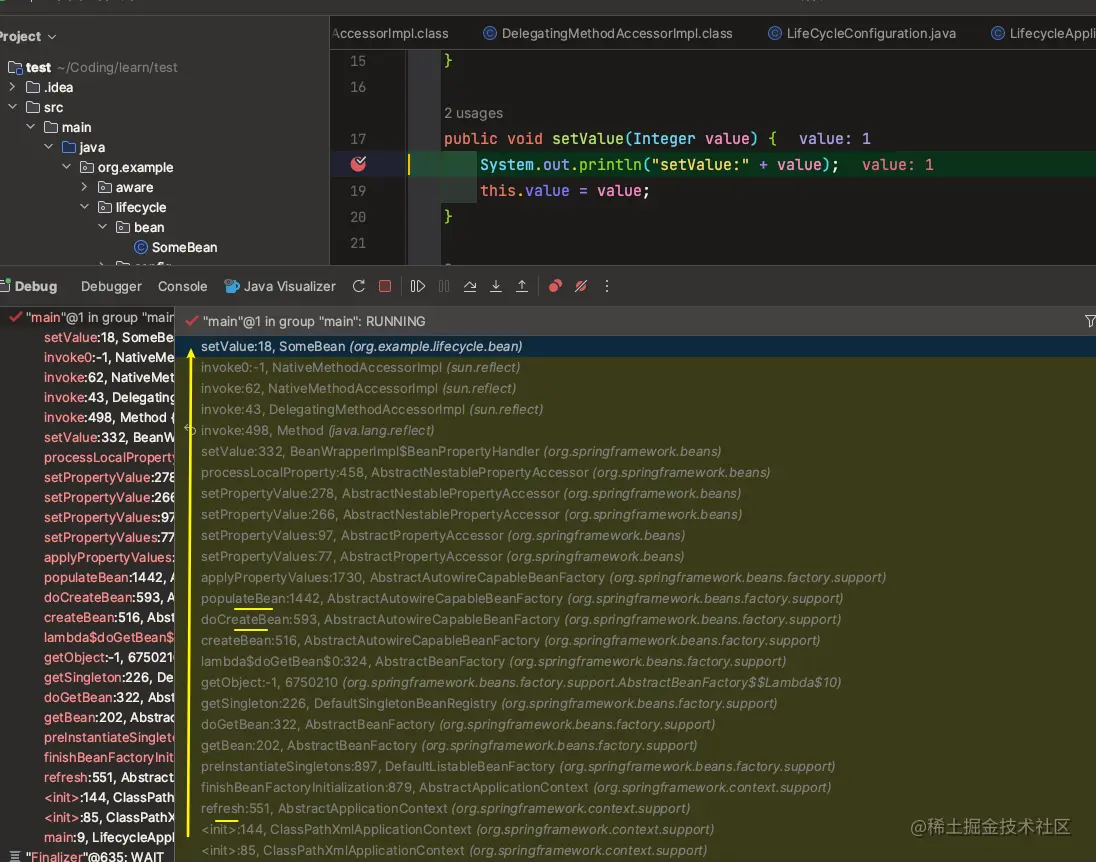Collapse the lifecycle package
1096x862 pixels.
84,207
